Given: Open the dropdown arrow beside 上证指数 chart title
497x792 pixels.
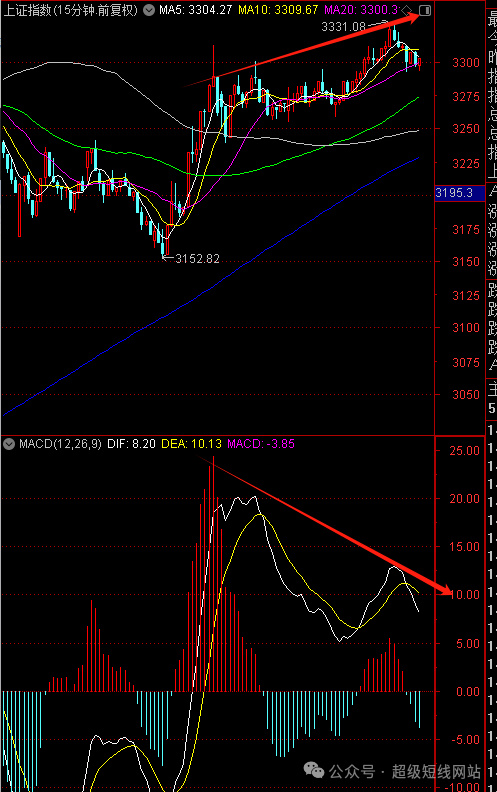Looking at the screenshot, I should [x=148, y=10].
